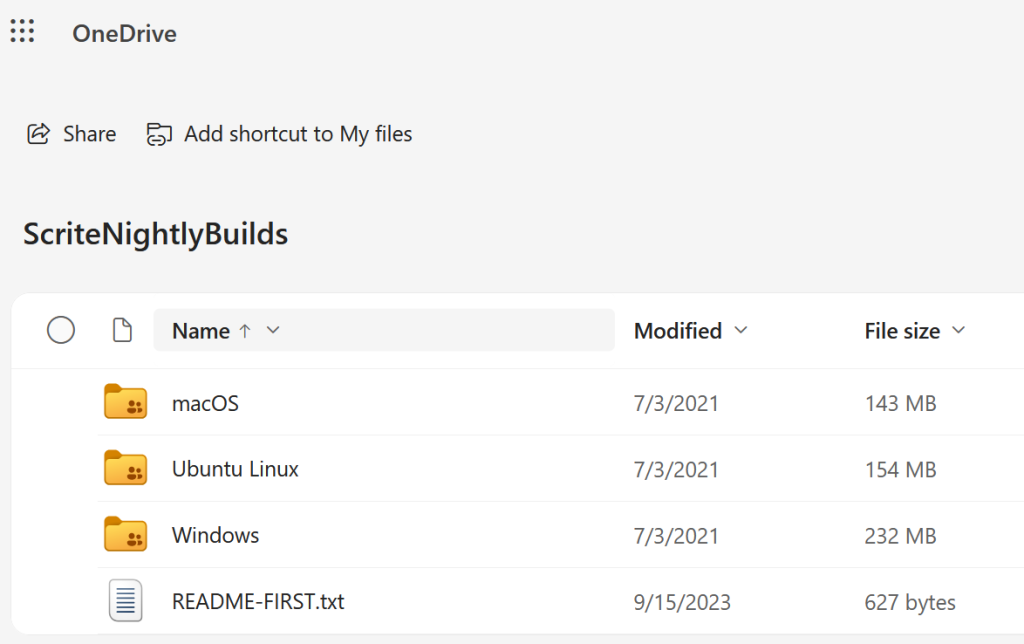This screenshot has height=644, width=1024.
Task: Open README-FIRST.txt file name
Action: (258, 602)
